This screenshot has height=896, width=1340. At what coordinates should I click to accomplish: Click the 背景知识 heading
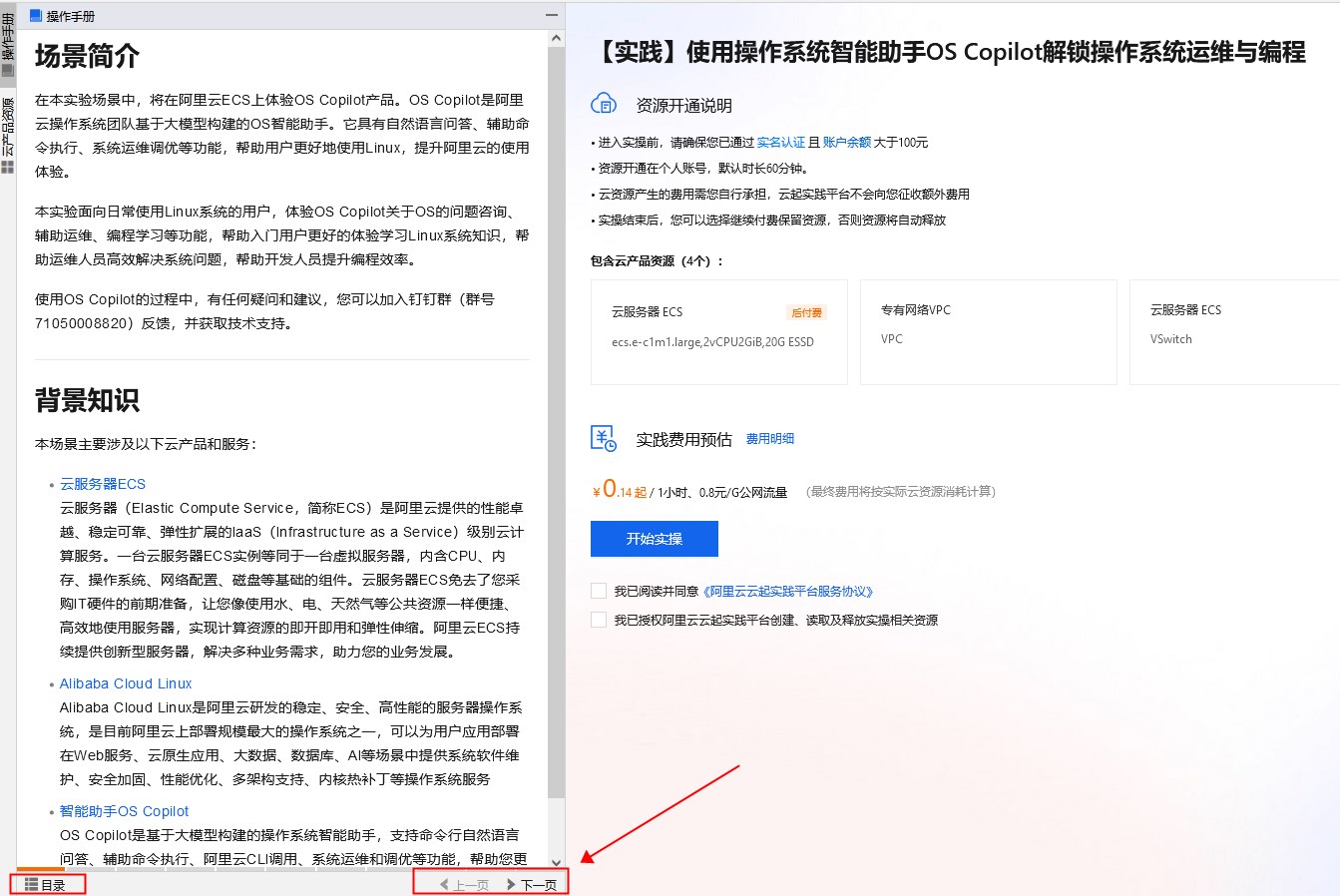point(87,400)
